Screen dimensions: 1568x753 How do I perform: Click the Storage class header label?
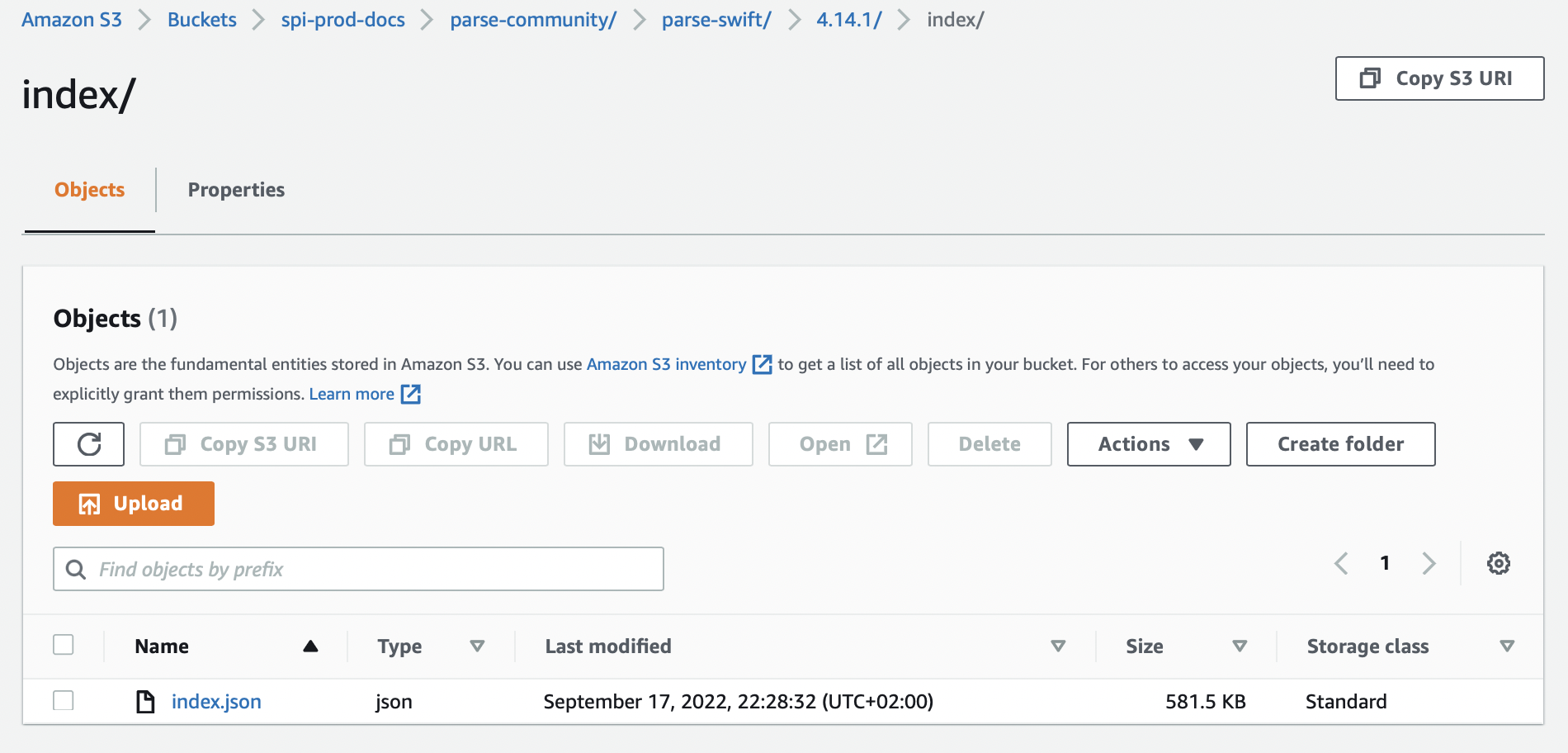coord(1367,646)
